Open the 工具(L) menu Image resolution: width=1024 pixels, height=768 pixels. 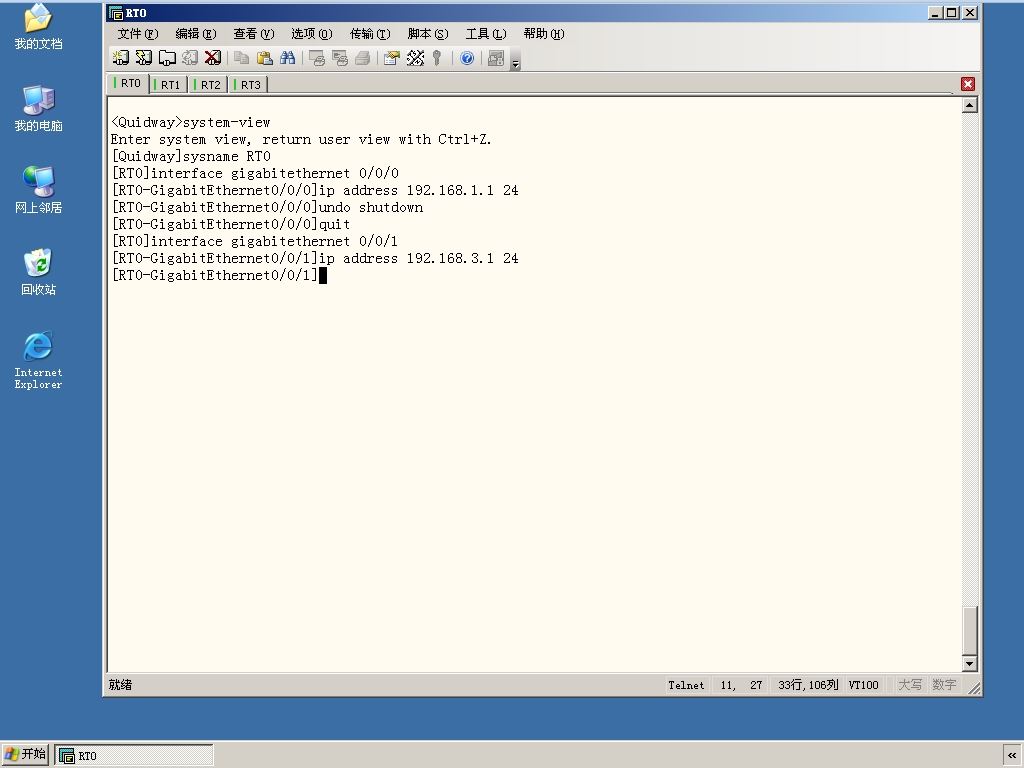[486, 34]
